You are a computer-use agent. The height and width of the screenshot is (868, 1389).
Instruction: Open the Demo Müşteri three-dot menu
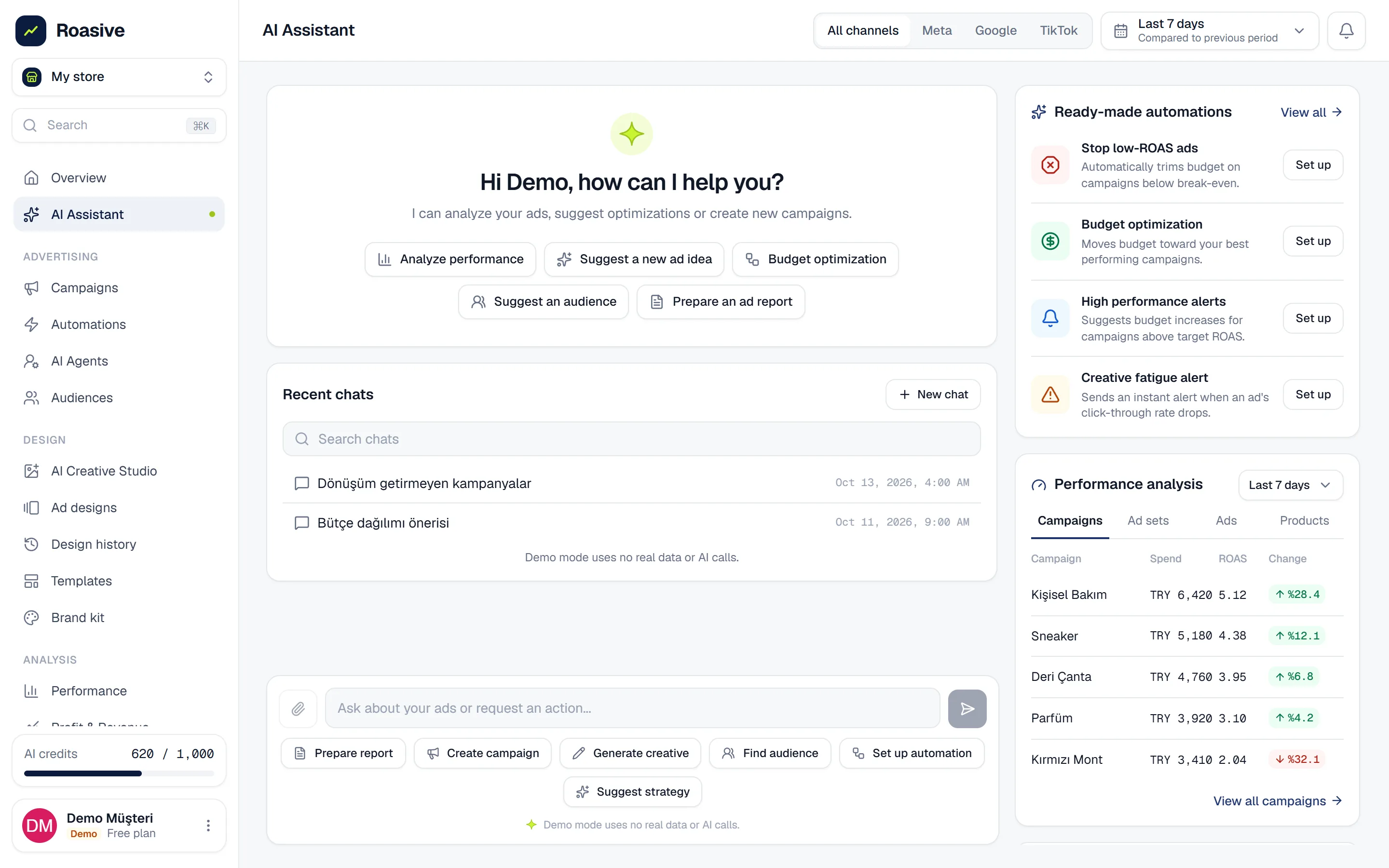click(208, 826)
